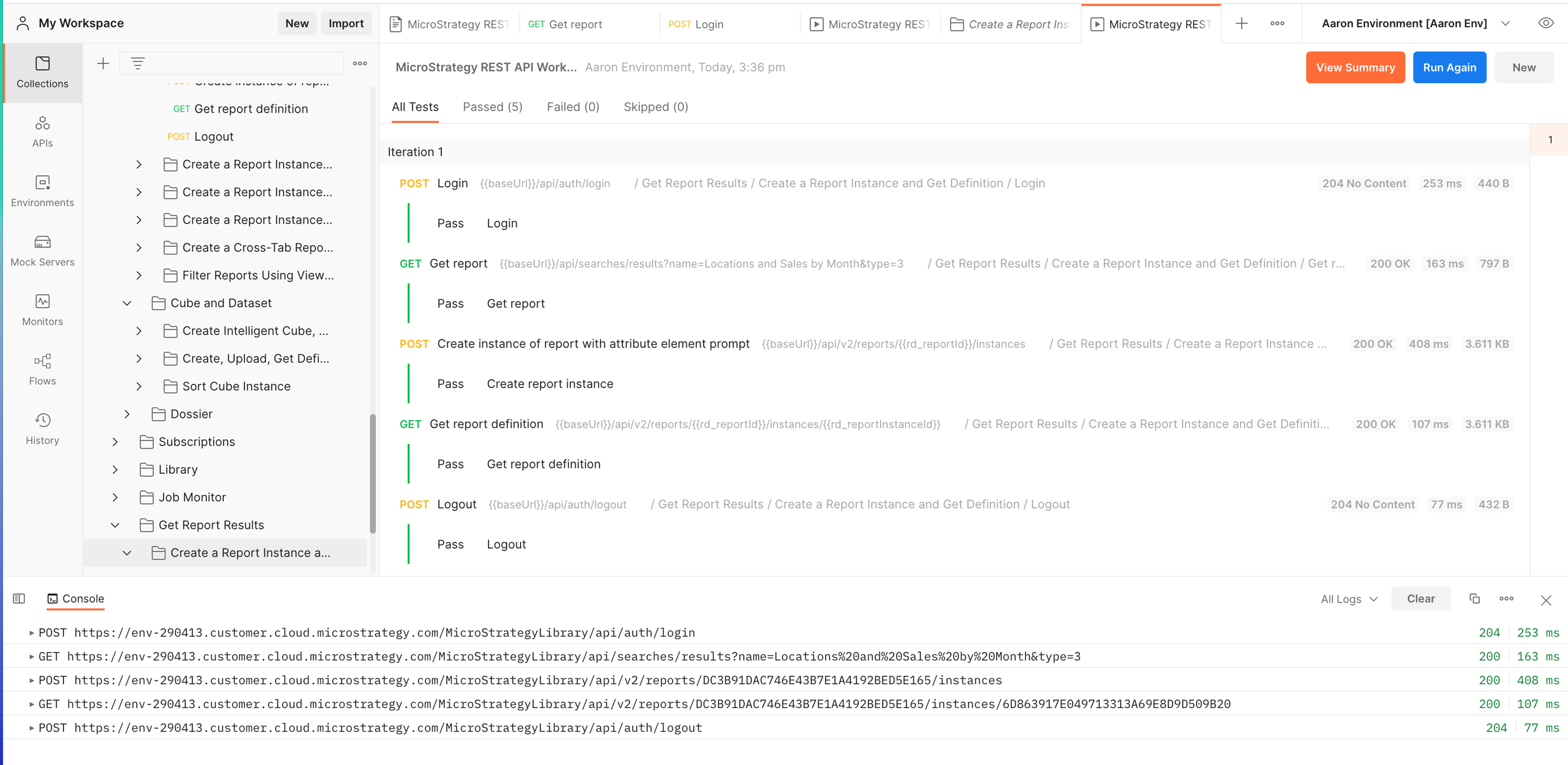Click the Run Again button
Viewport: 1568px width, 765px height.
point(1449,67)
